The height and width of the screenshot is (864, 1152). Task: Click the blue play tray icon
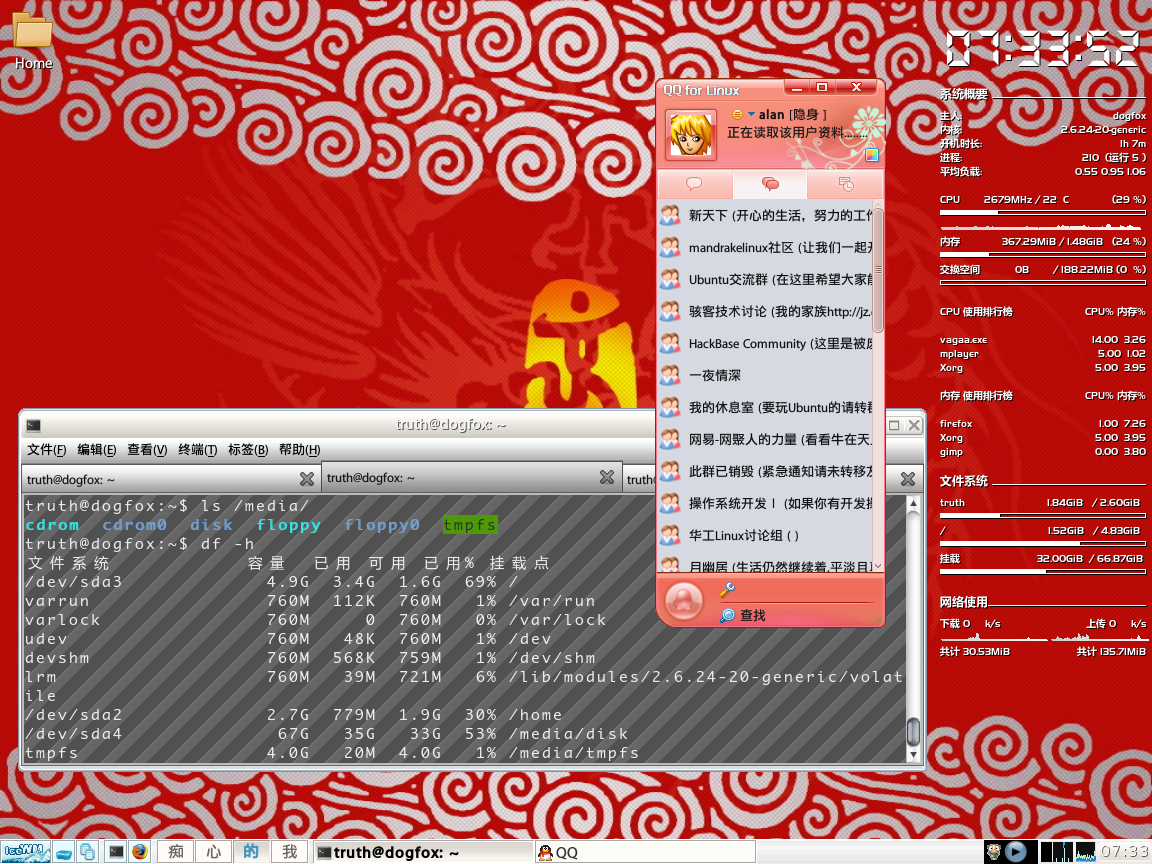[x=1016, y=852]
